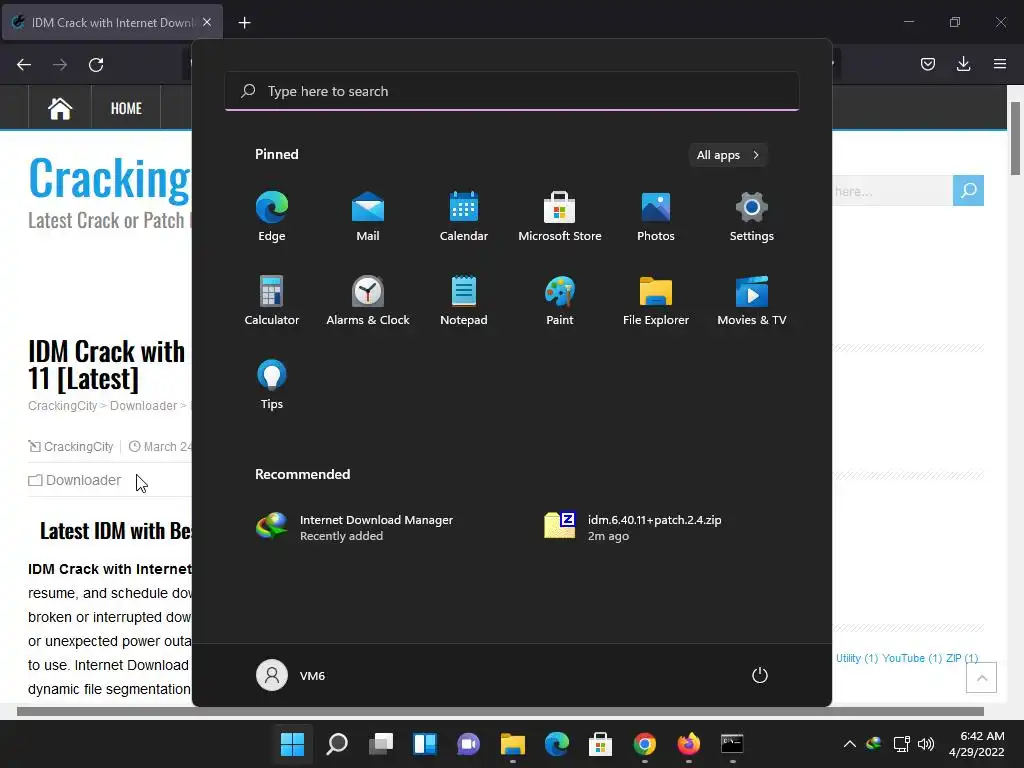The image size is (1024, 768).
Task: Switch to Firefox on the taskbar
Action: 688,744
